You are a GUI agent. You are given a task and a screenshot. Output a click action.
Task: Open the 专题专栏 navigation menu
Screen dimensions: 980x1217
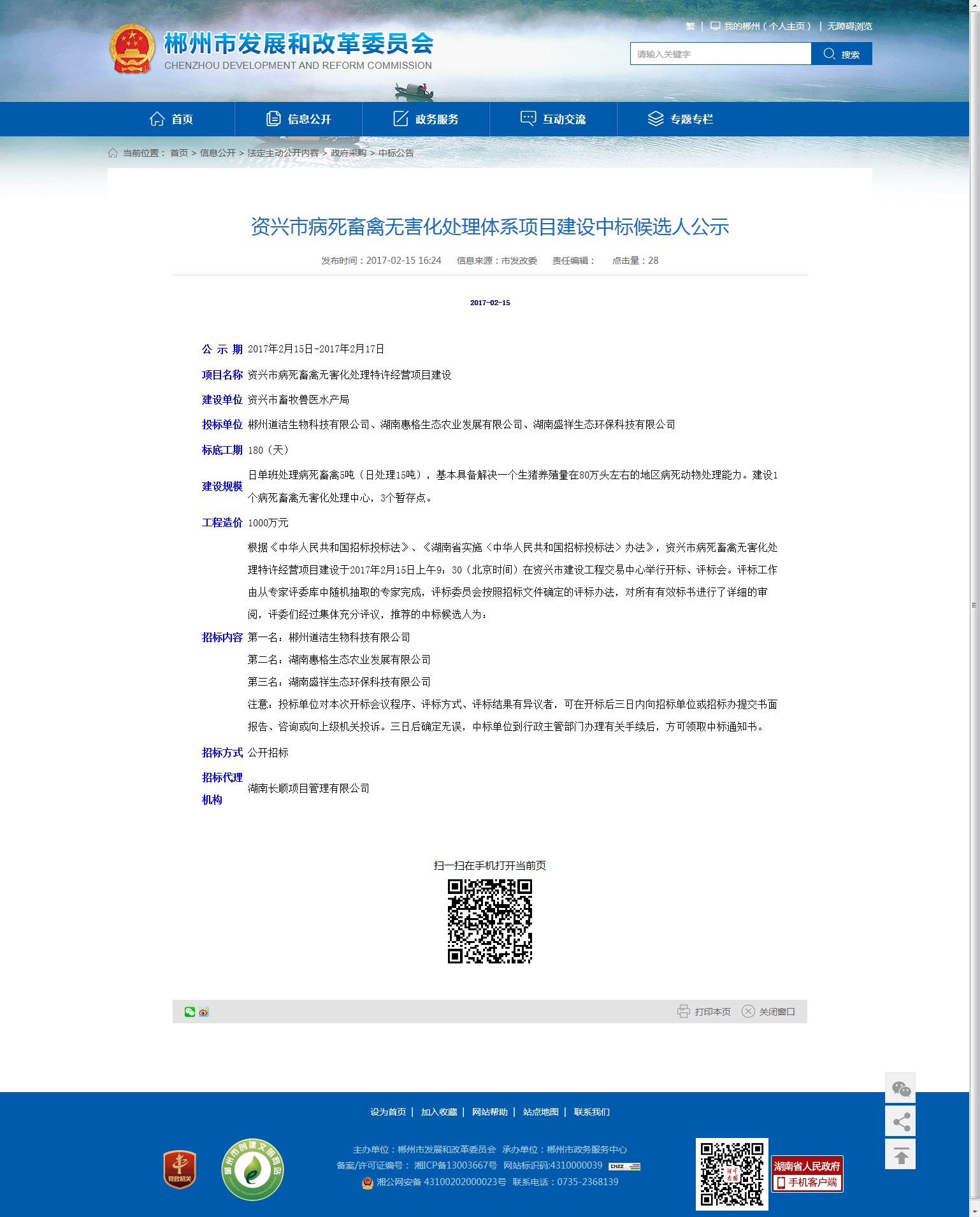(x=681, y=119)
